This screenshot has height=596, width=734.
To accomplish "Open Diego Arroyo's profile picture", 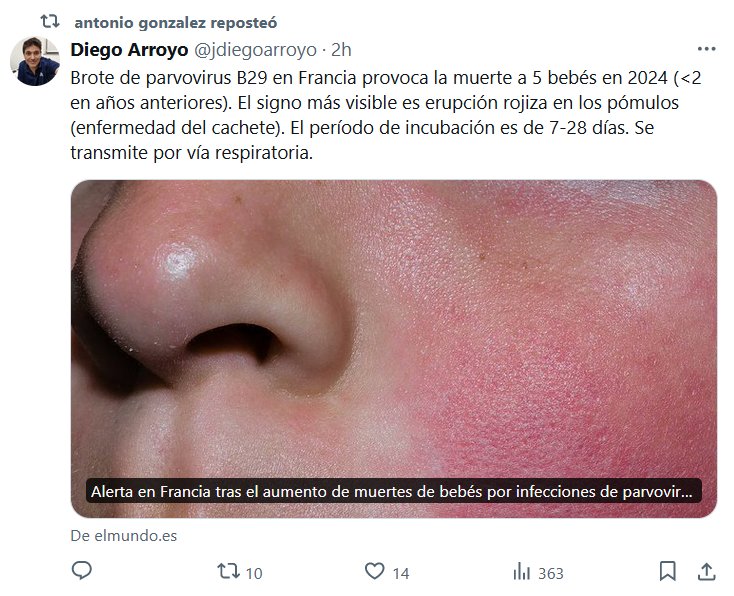I will (35, 61).
